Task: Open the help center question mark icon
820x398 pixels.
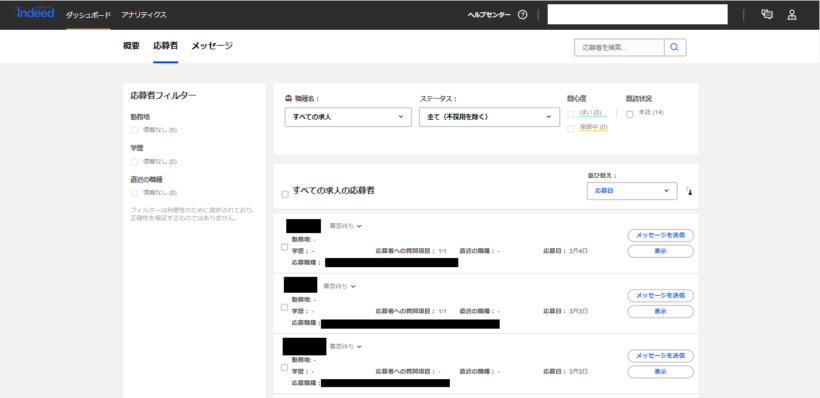Action: pos(522,15)
